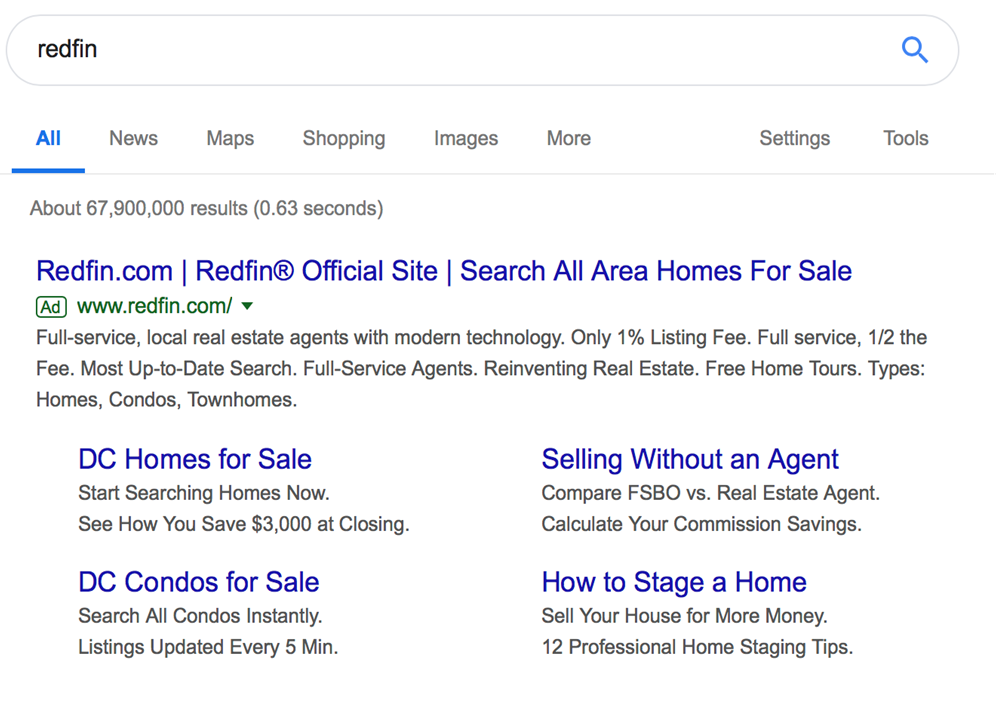Click the blue search magnifier icon
Screen dimensions: 996x715
click(914, 50)
